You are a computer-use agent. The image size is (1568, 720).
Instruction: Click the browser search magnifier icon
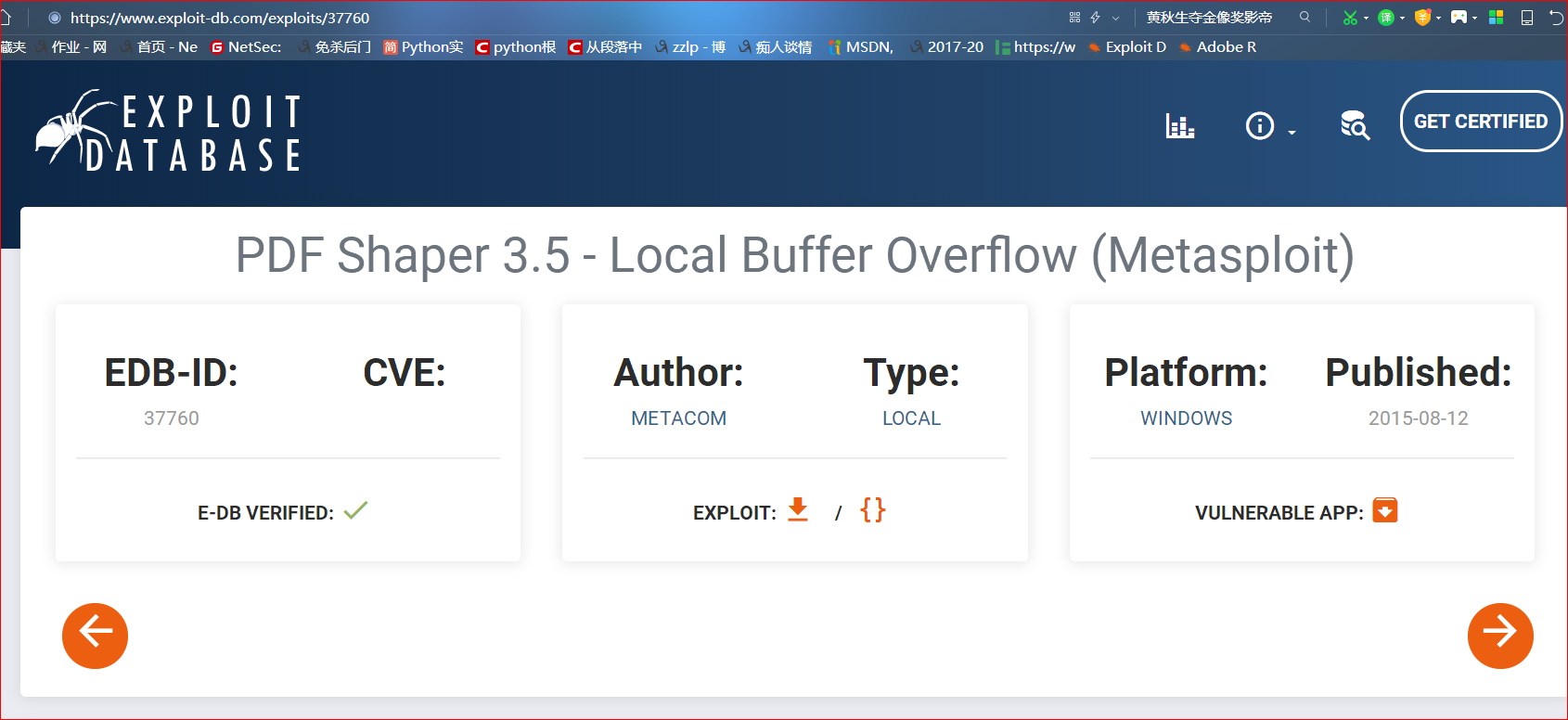[1305, 17]
